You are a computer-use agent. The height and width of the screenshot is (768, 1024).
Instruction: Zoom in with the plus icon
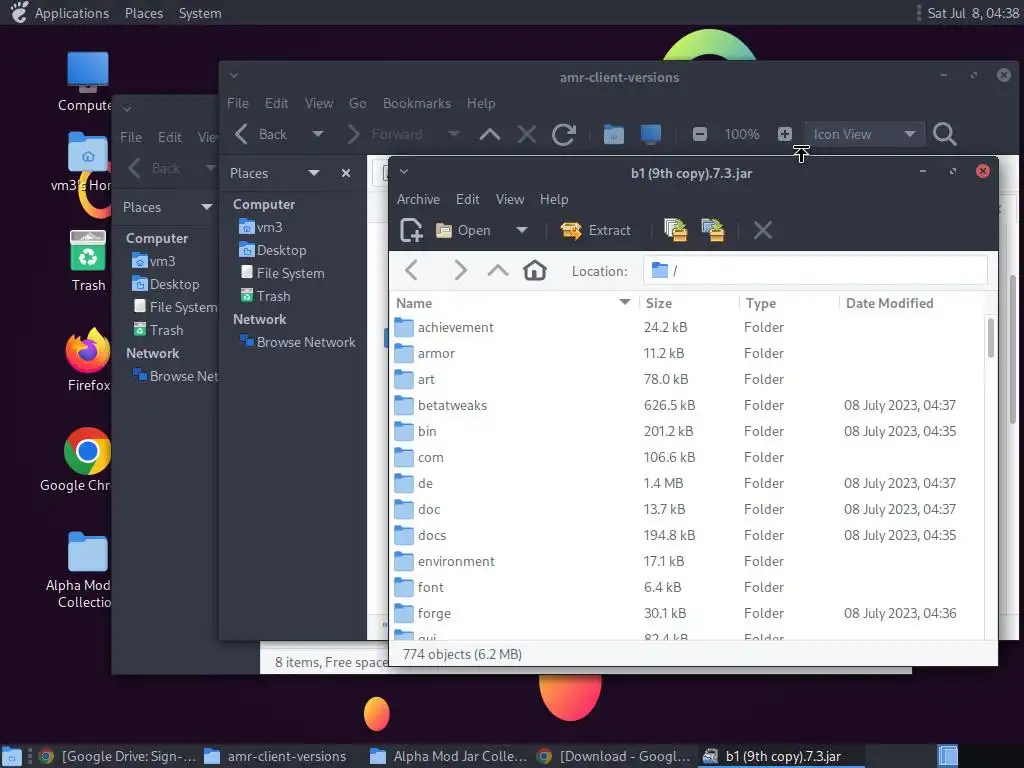coord(785,134)
